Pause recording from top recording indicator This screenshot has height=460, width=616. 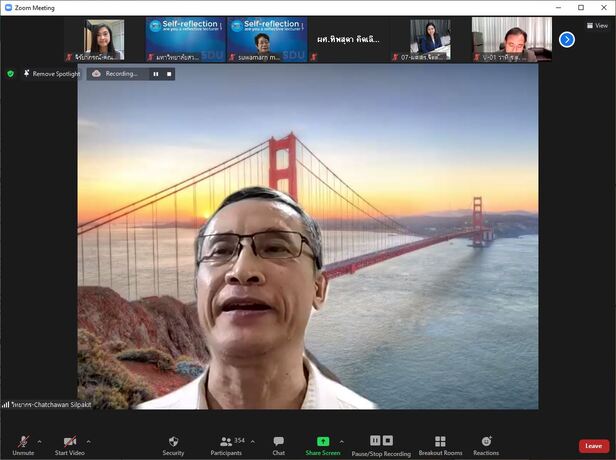pos(156,74)
